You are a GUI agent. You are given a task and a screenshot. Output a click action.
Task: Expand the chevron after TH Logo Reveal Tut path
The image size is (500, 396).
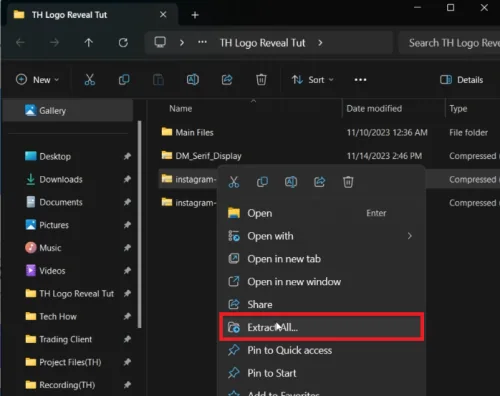coord(320,43)
